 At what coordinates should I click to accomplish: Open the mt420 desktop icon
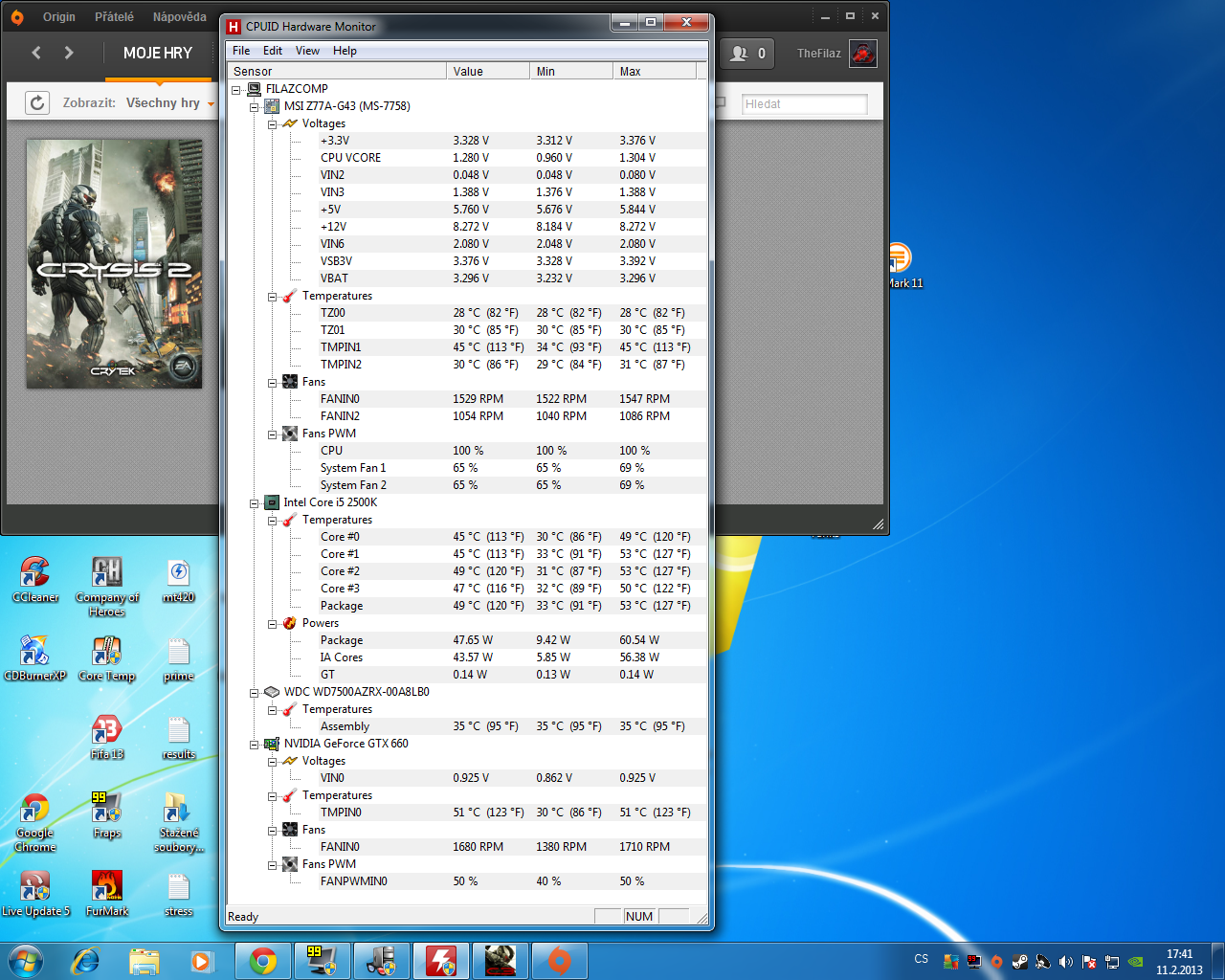tap(179, 580)
